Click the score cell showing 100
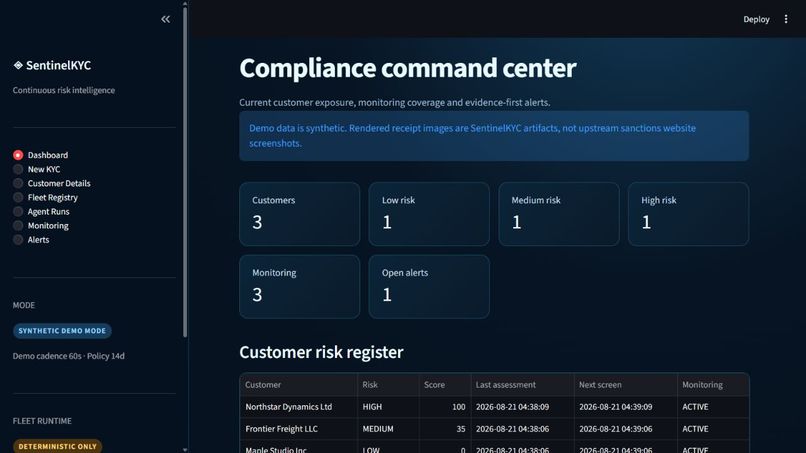The height and width of the screenshot is (453, 806). (x=445, y=407)
